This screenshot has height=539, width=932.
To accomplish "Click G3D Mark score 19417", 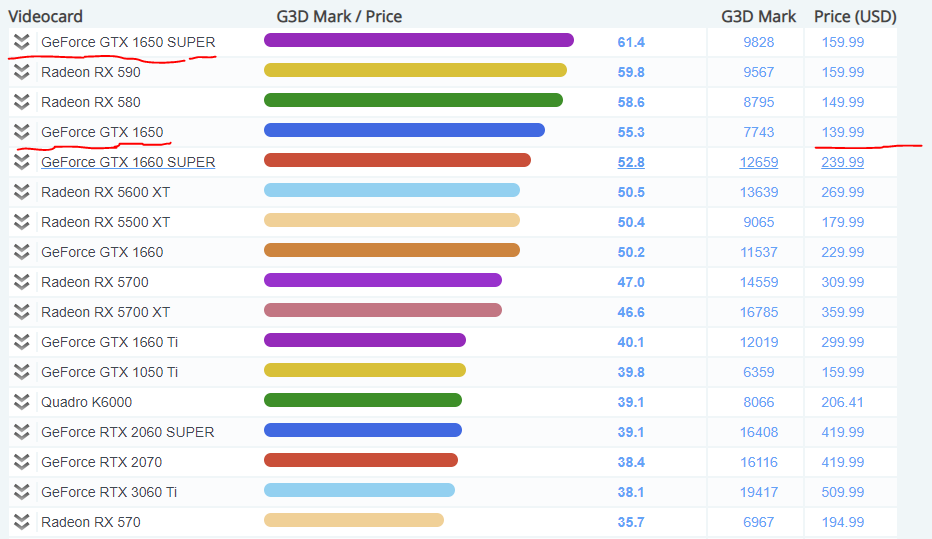I will [x=758, y=492].
